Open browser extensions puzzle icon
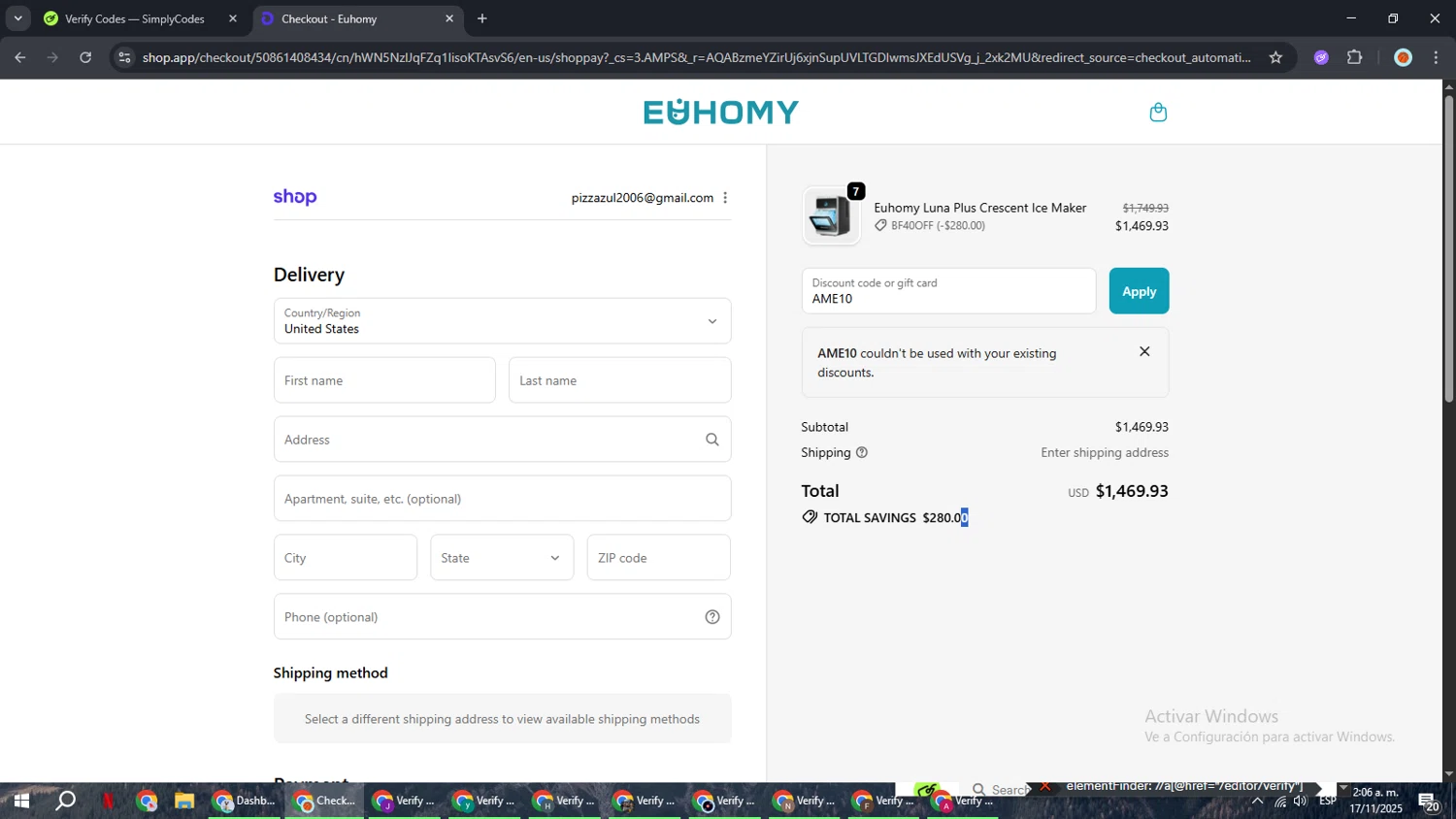Image resolution: width=1456 pixels, height=819 pixels. (x=1354, y=57)
